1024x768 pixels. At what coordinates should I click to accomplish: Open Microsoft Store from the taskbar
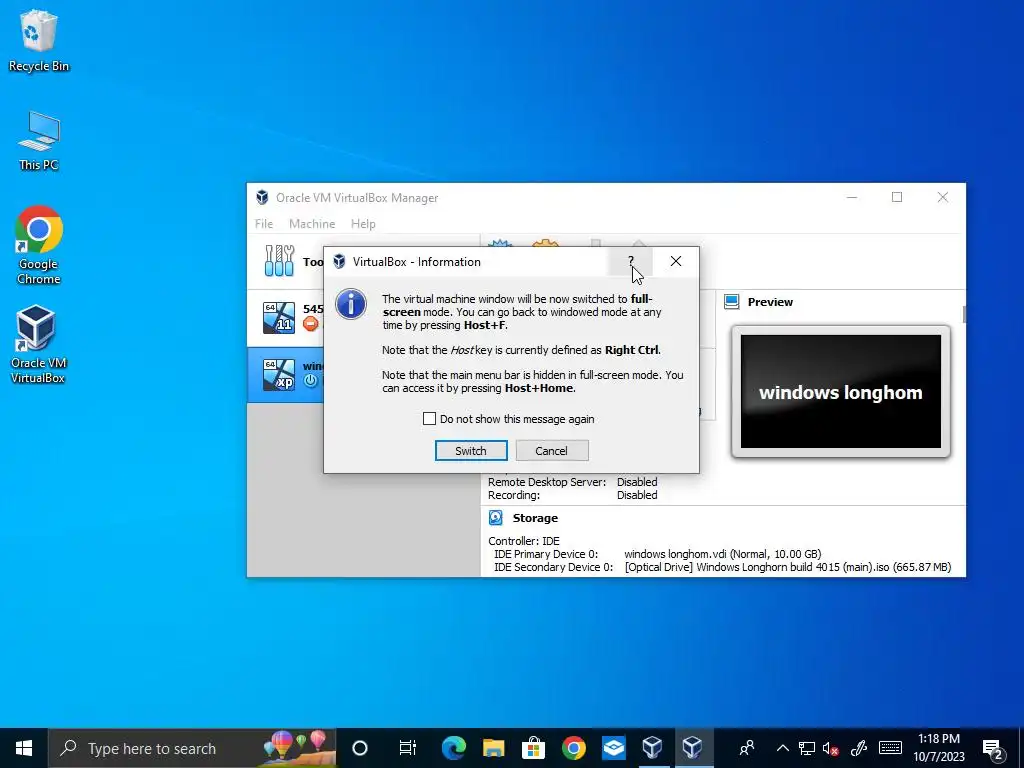click(x=534, y=748)
